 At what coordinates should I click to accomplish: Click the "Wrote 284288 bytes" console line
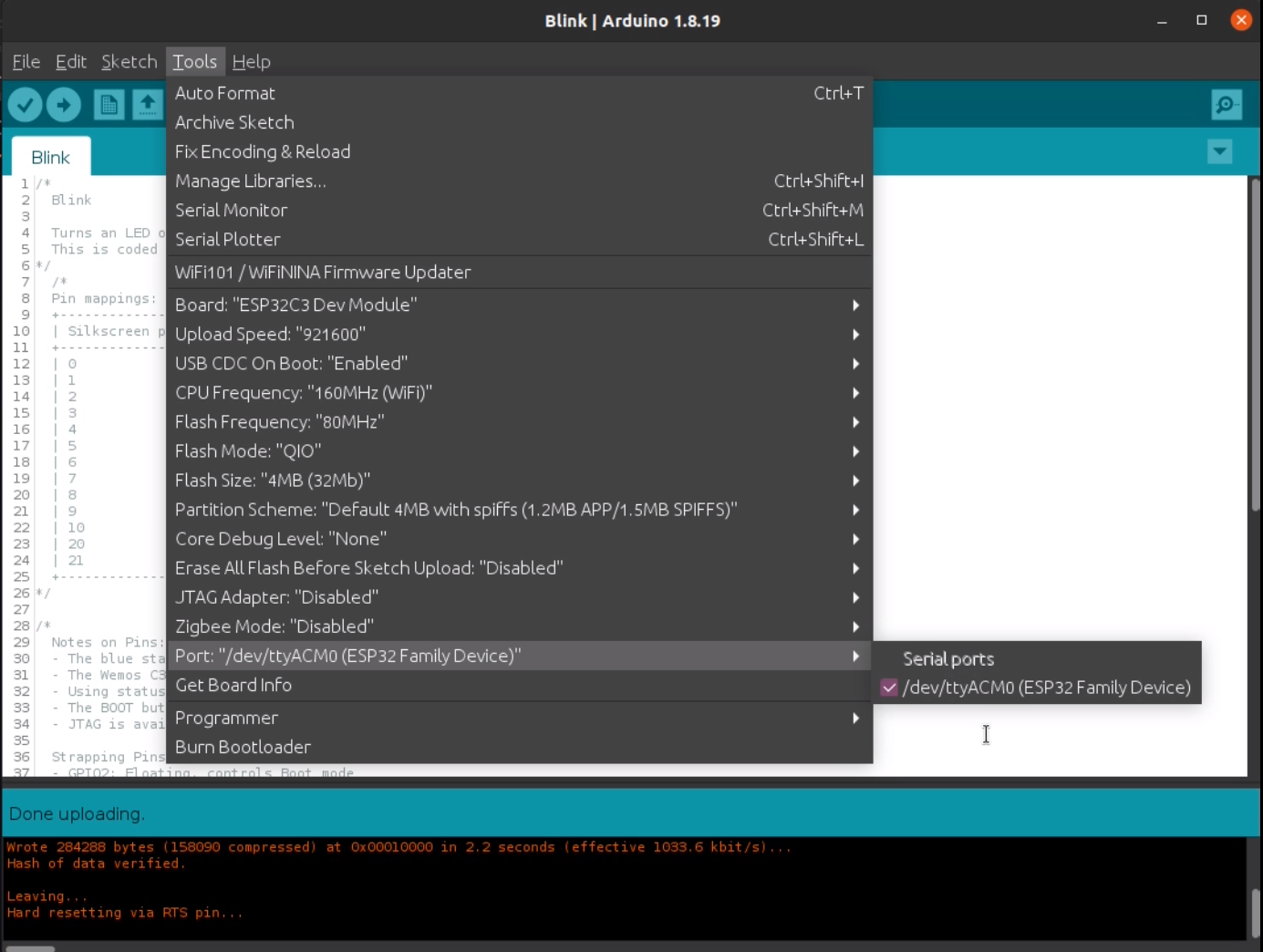399,847
